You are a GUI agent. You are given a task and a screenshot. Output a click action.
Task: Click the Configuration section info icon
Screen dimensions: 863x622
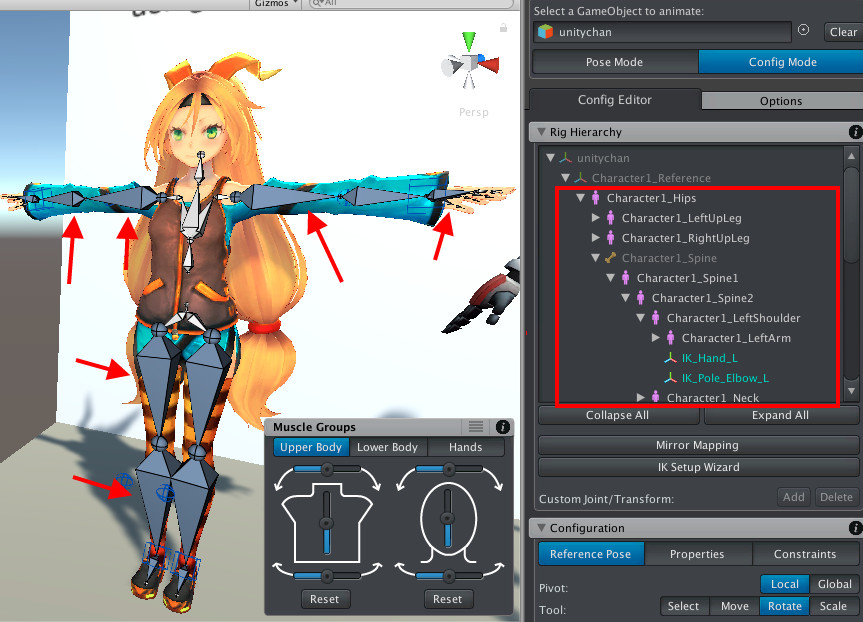point(855,528)
